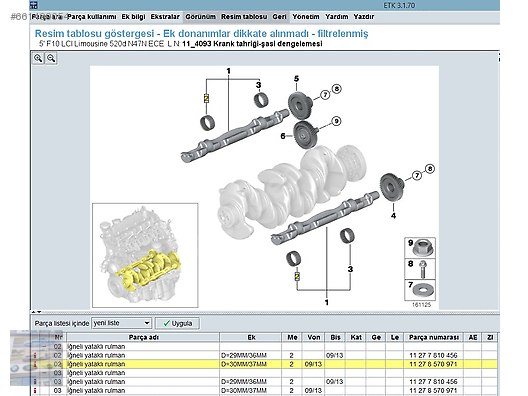Open the Yönetim menu
528x396 pixels.
(306, 17)
